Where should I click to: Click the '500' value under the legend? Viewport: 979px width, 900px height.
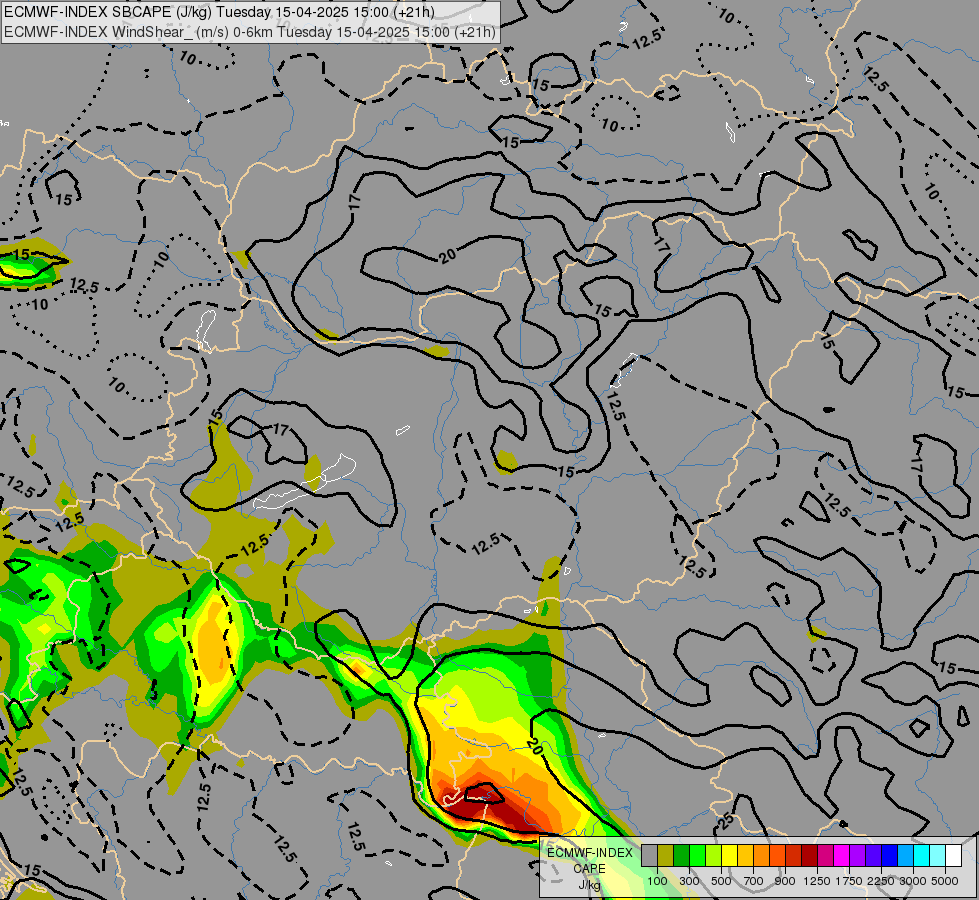click(721, 881)
